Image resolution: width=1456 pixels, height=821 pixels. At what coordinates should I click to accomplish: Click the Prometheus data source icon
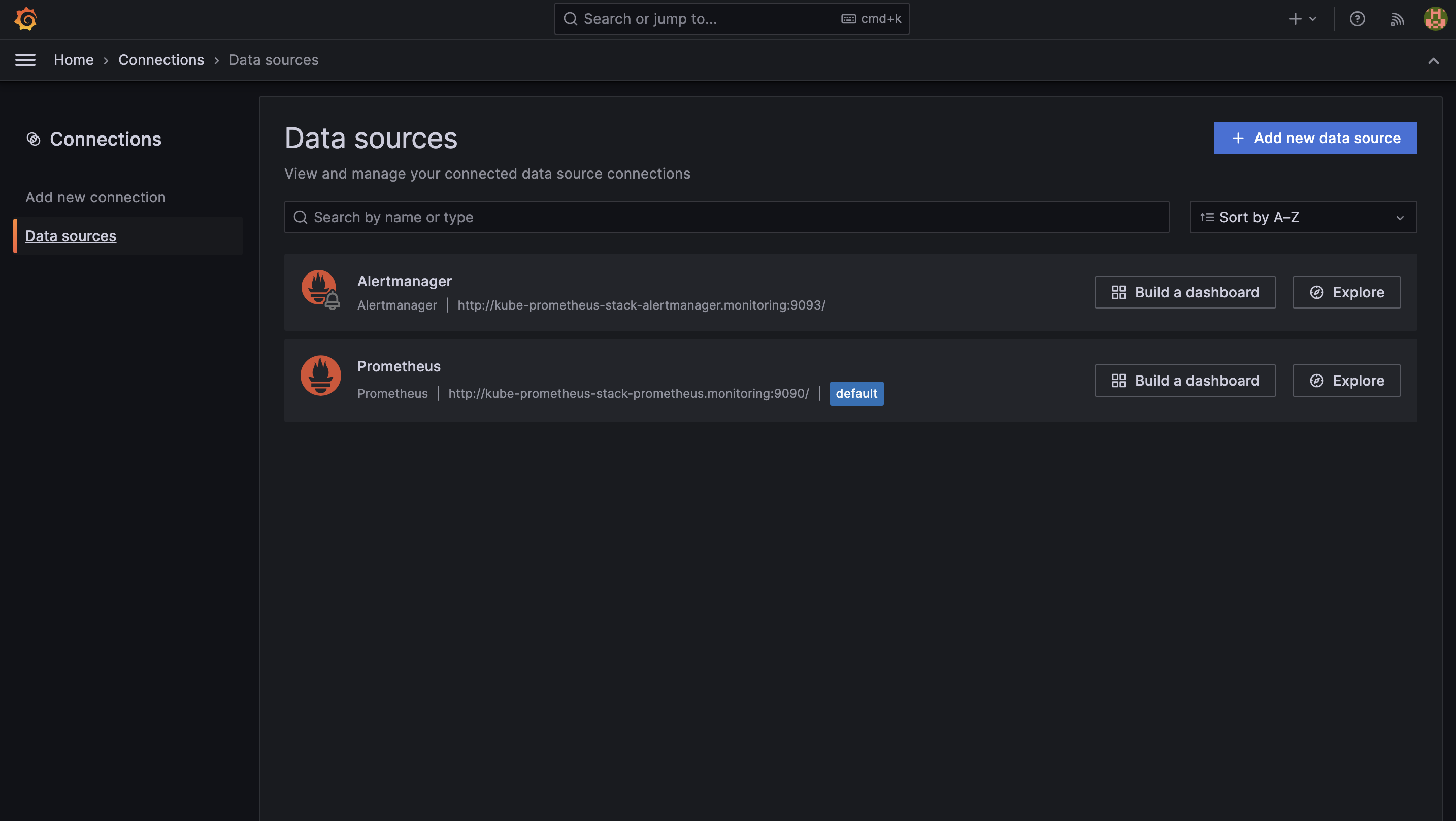(x=320, y=375)
